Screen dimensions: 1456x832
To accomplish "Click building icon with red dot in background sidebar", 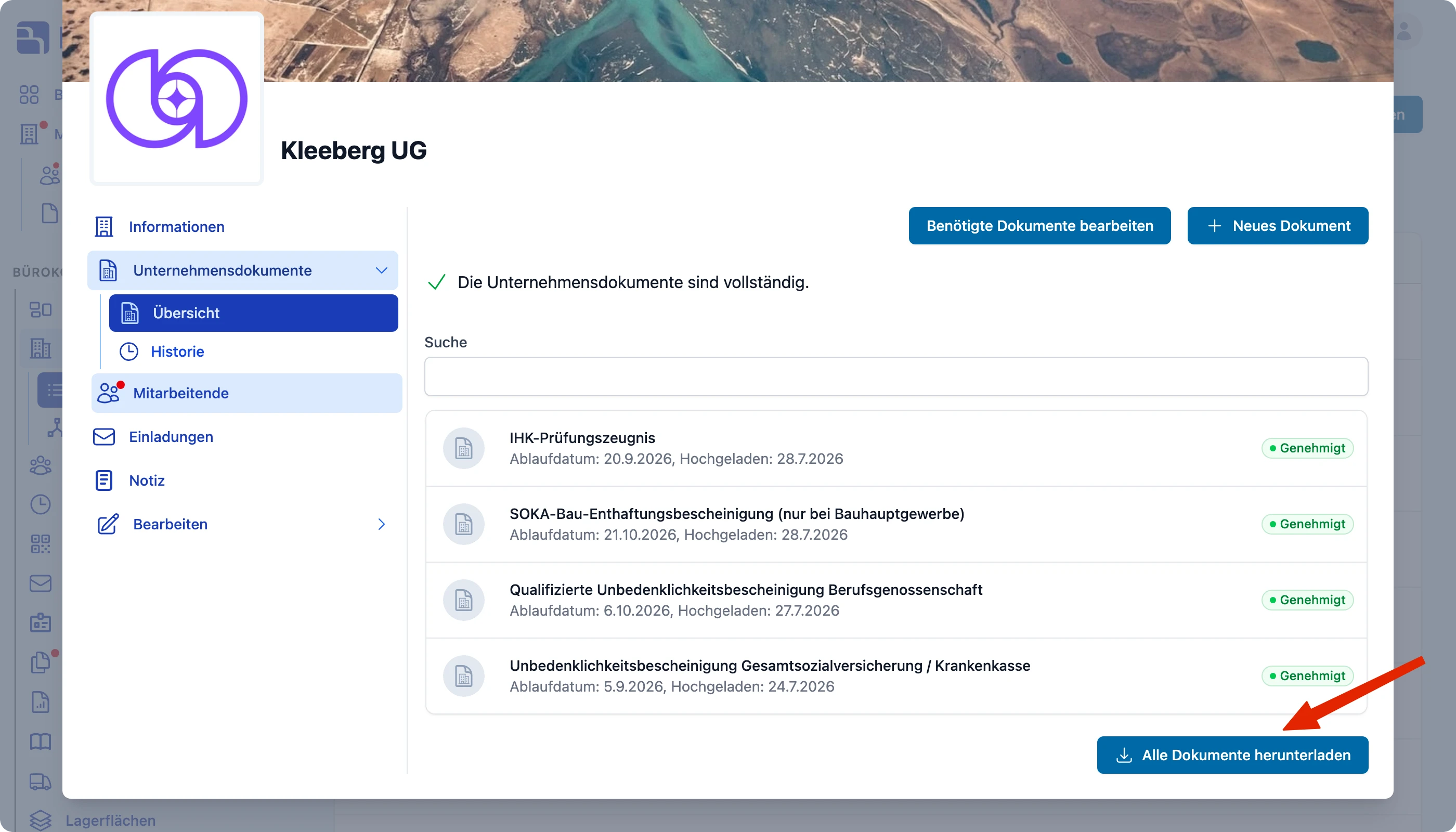I will pos(30,134).
